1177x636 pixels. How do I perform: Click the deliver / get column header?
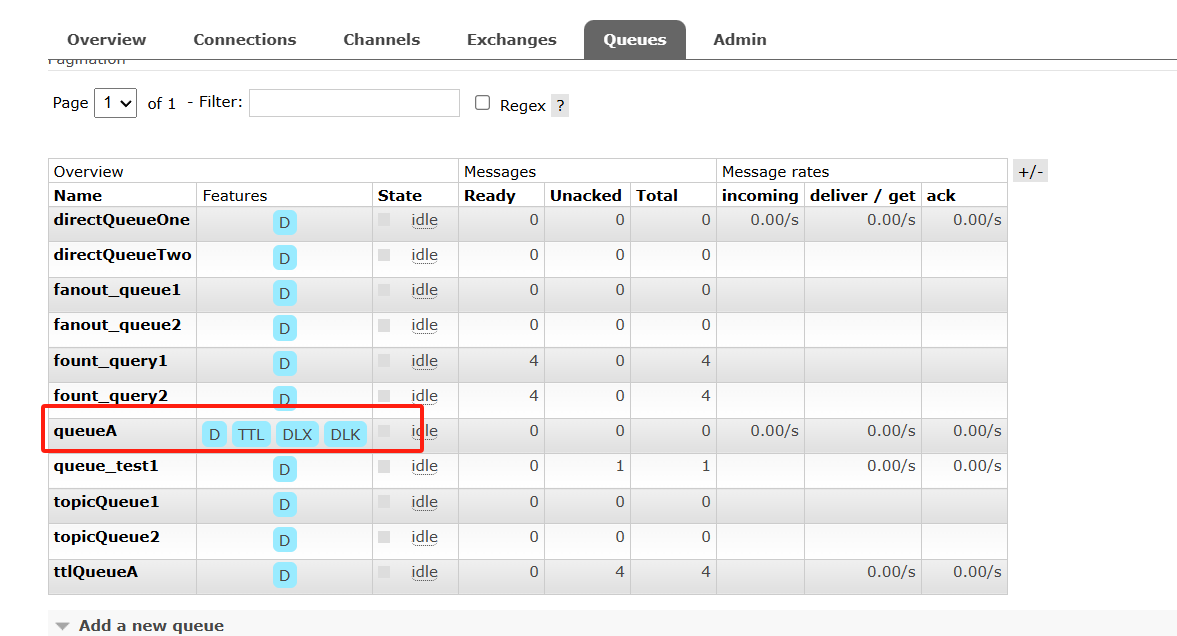coord(862,196)
